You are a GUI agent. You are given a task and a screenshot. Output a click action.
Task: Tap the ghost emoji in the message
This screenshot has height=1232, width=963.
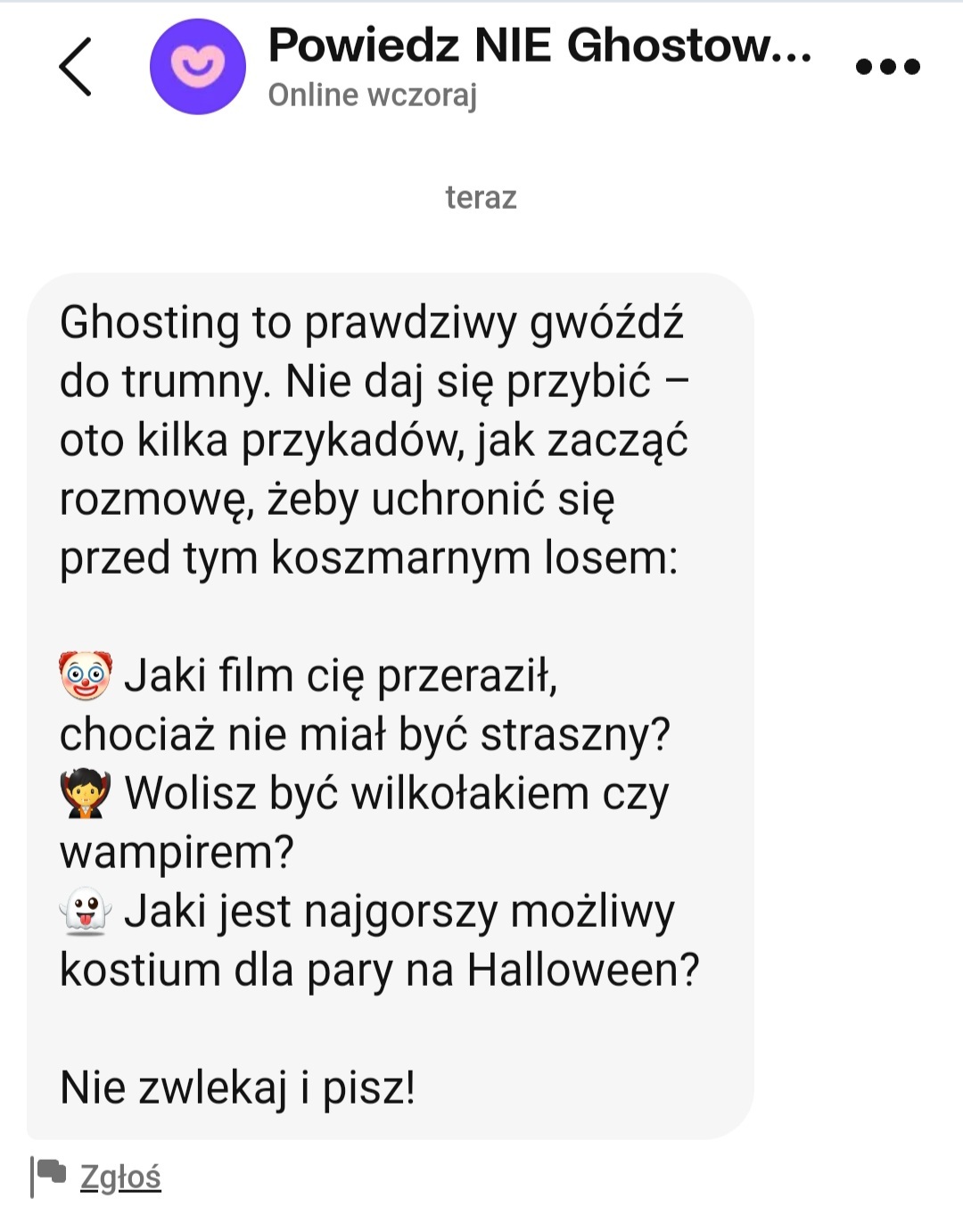[86, 911]
